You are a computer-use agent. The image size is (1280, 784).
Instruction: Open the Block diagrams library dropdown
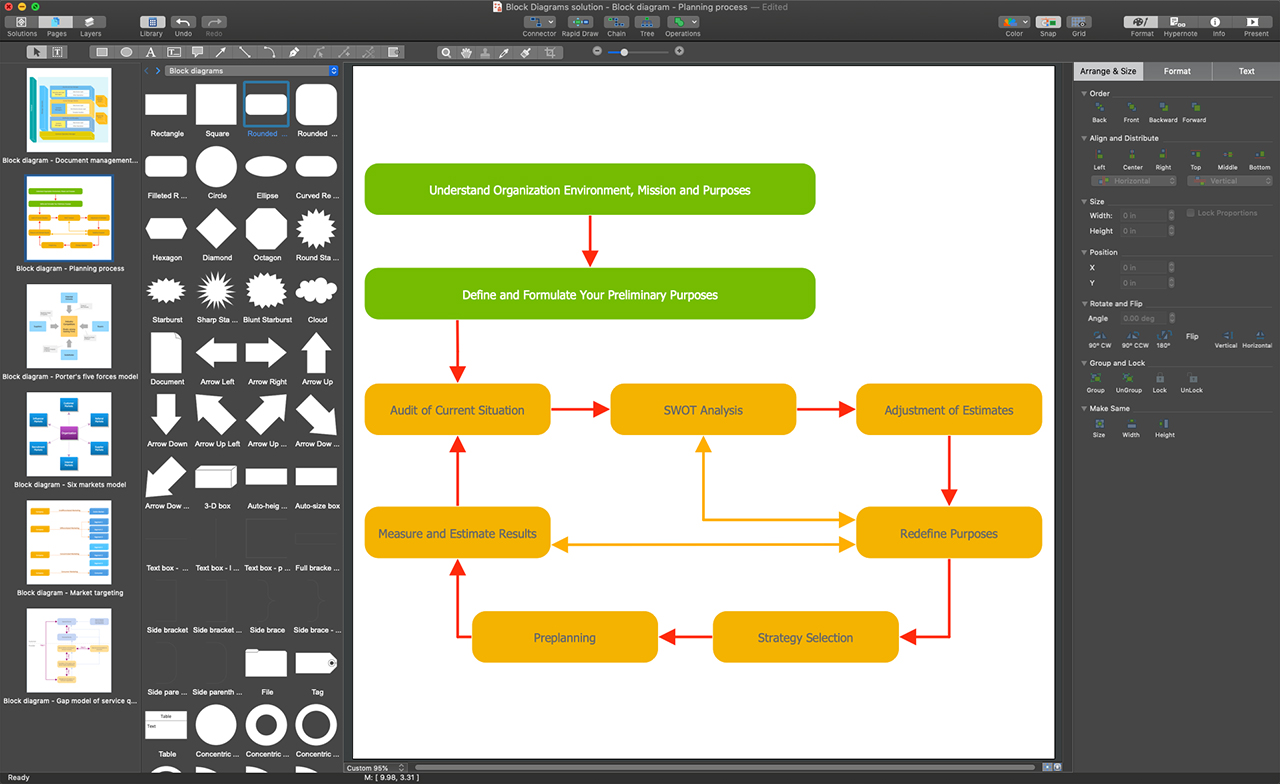pos(251,71)
